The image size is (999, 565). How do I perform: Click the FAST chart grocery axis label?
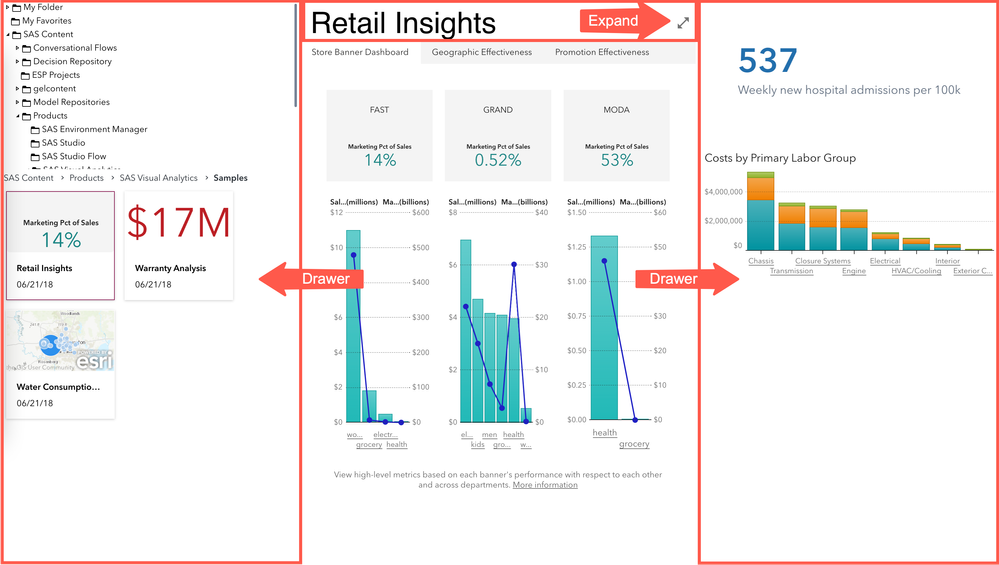pos(369,445)
